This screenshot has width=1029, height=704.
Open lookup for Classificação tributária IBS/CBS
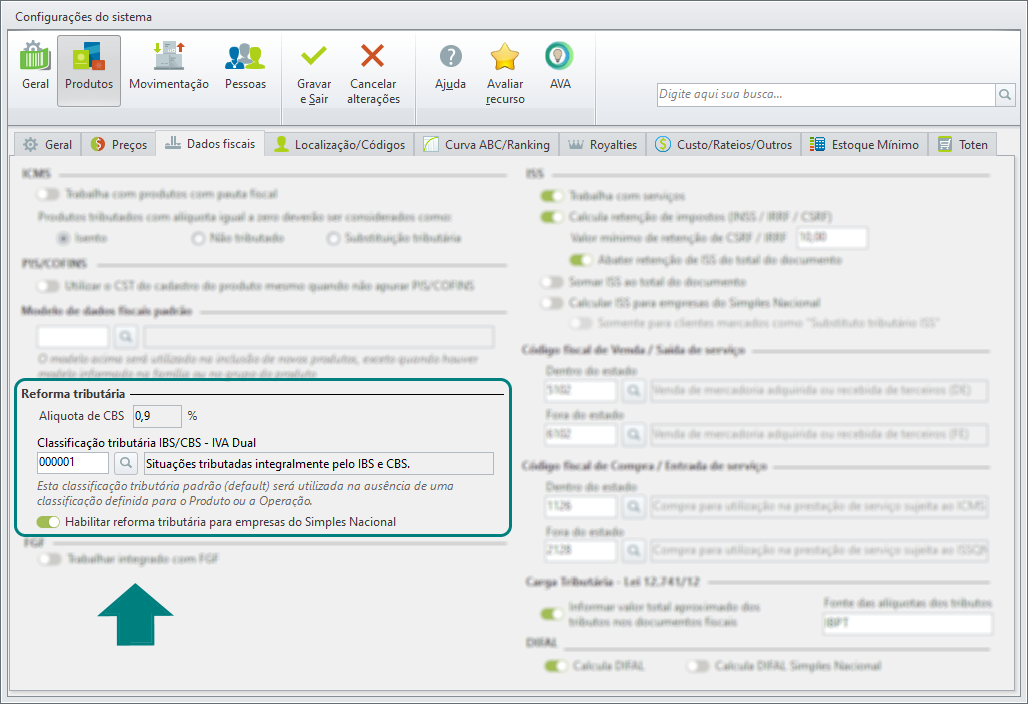click(125, 463)
